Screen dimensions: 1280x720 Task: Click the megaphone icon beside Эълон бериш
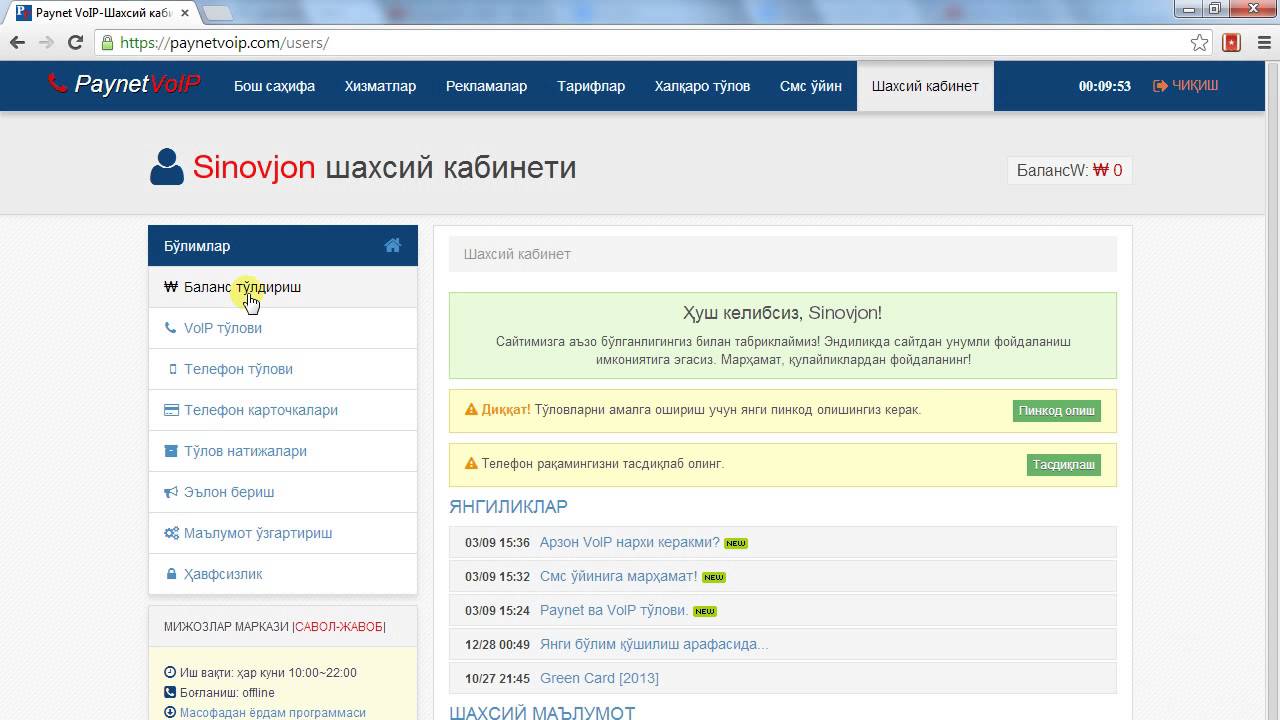click(x=171, y=492)
